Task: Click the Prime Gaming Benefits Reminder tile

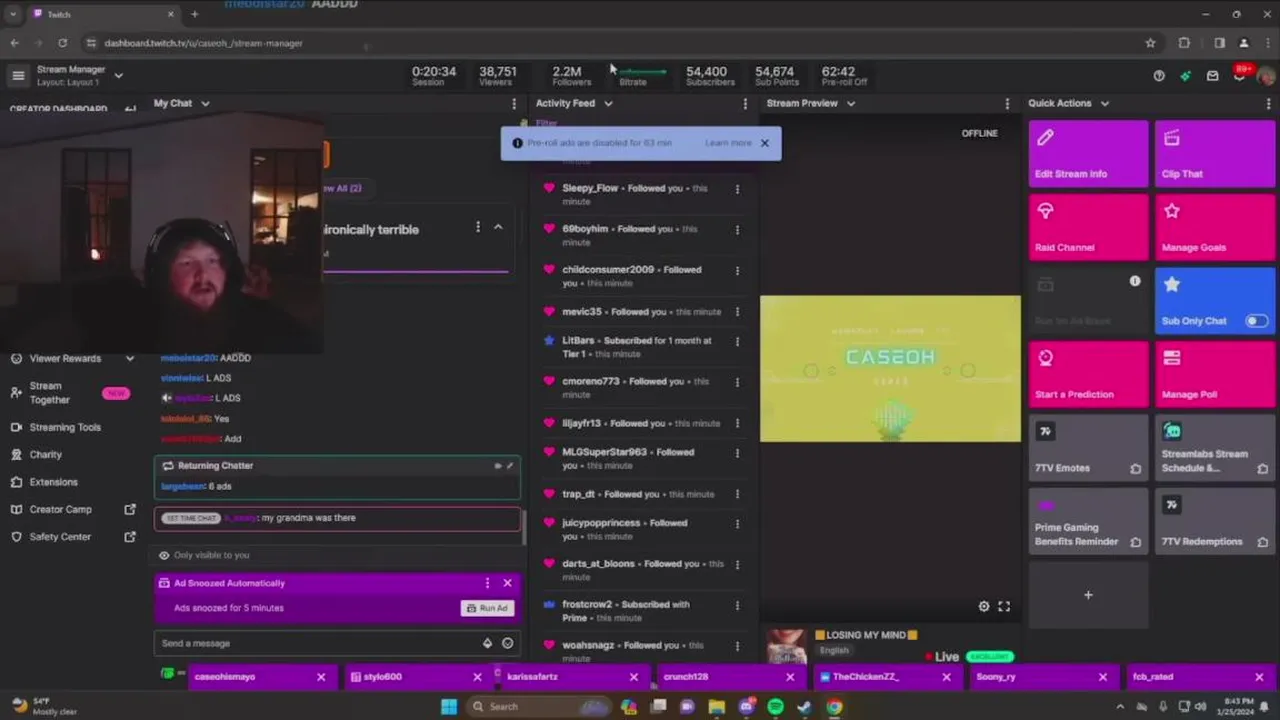Action: click(1088, 521)
